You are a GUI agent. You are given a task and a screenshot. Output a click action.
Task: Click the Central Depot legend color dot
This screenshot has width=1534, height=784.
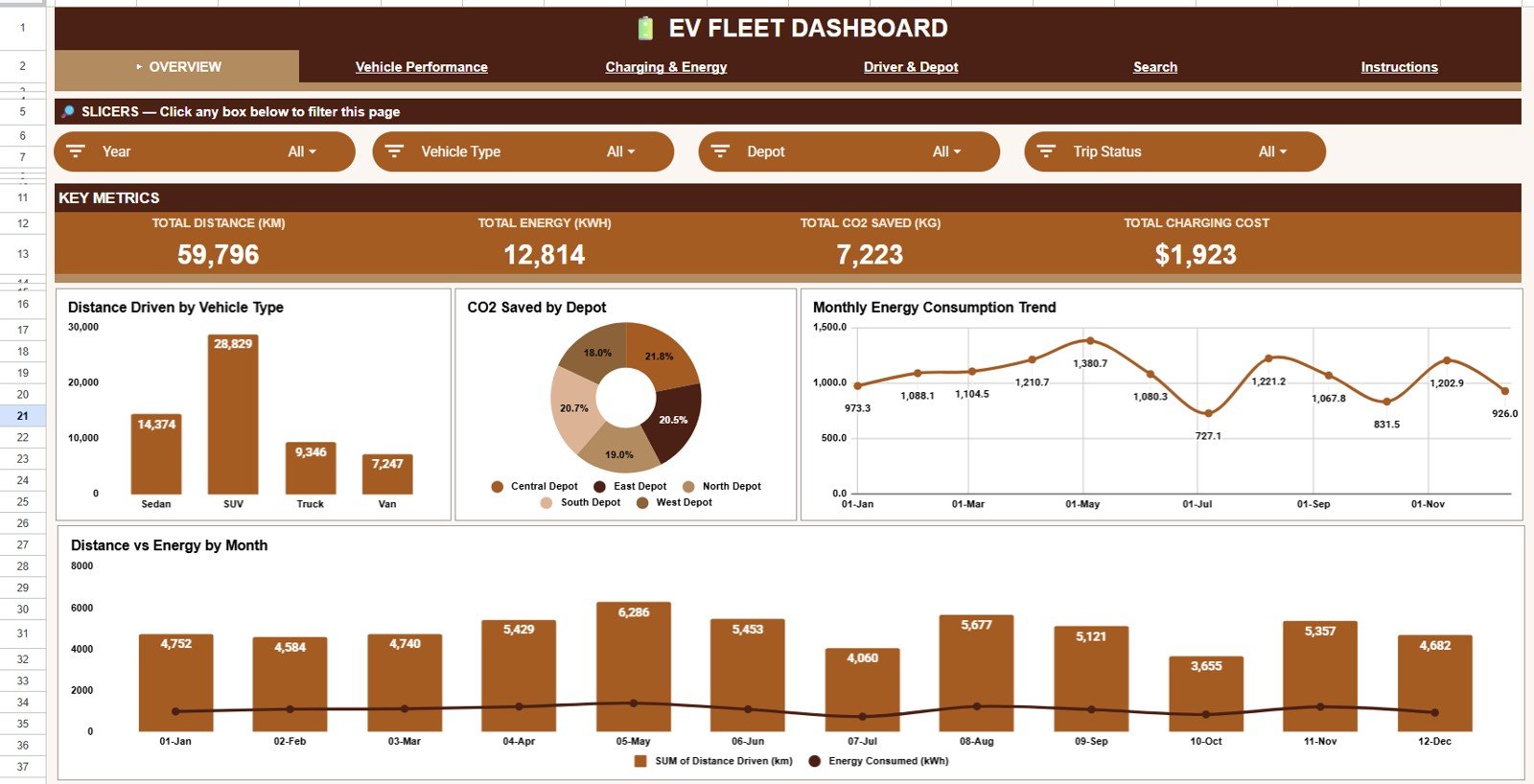point(498,487)
